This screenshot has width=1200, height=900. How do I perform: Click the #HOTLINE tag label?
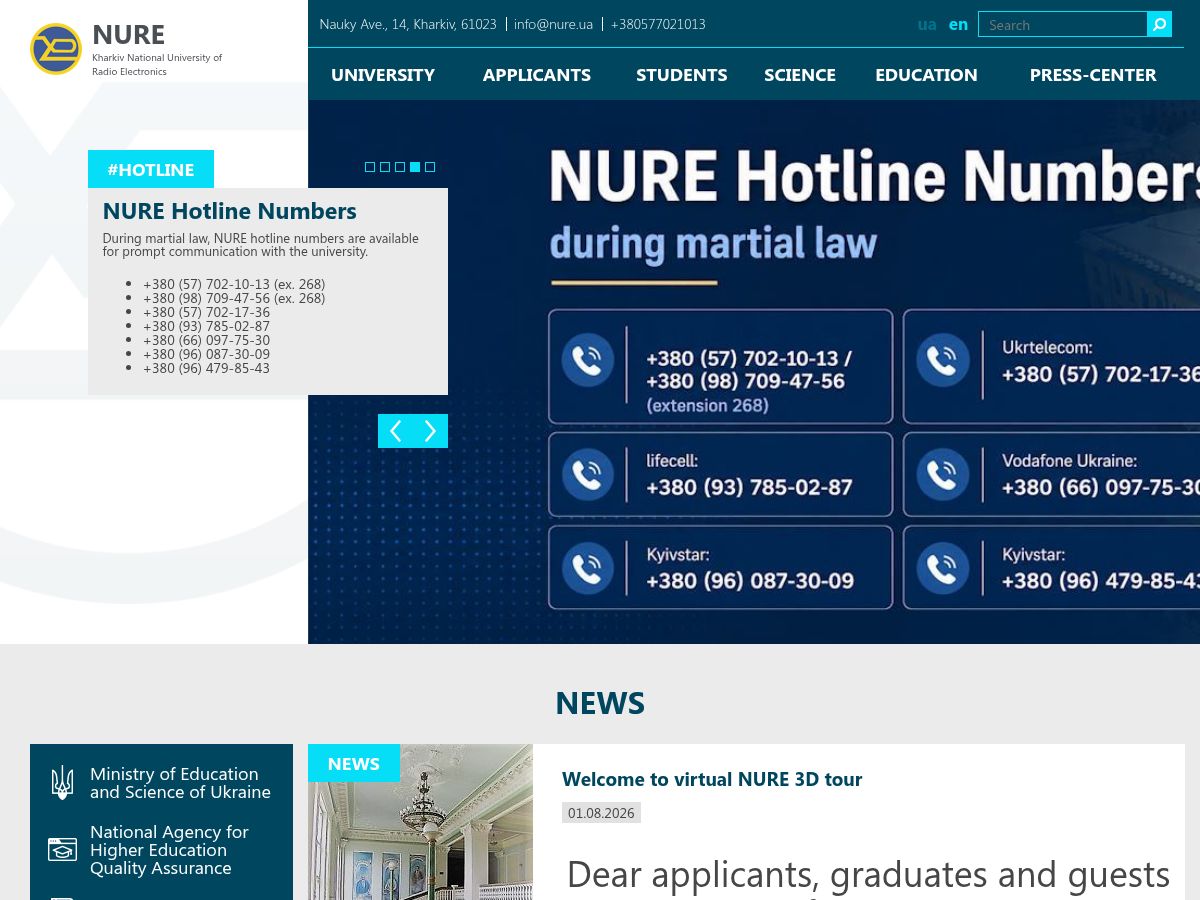pos(151,169)
